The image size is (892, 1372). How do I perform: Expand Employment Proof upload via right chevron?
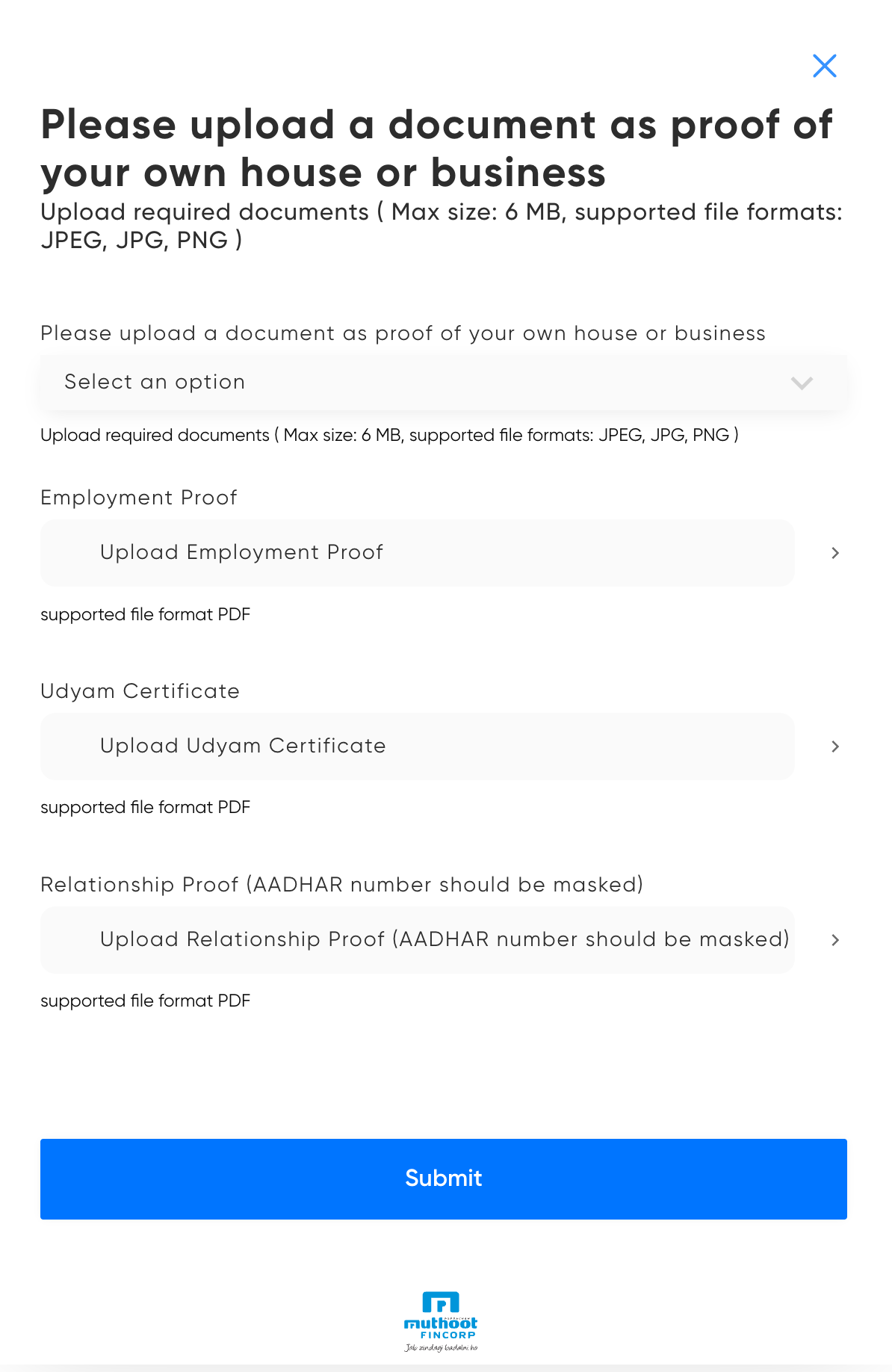click(x=834, y=553)
